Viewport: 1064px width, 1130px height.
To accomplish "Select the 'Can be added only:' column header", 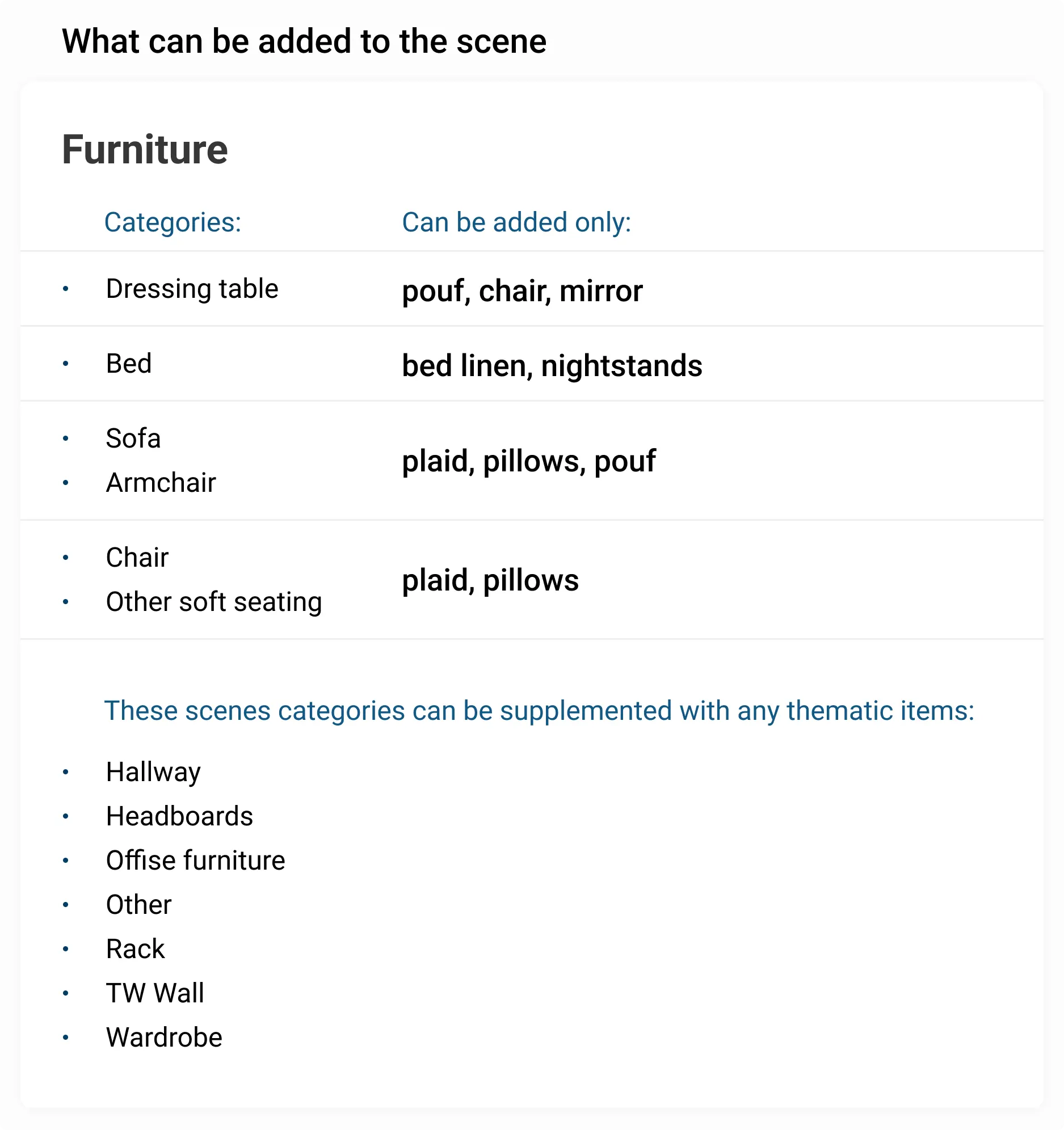I will click(x=516, y=222).
